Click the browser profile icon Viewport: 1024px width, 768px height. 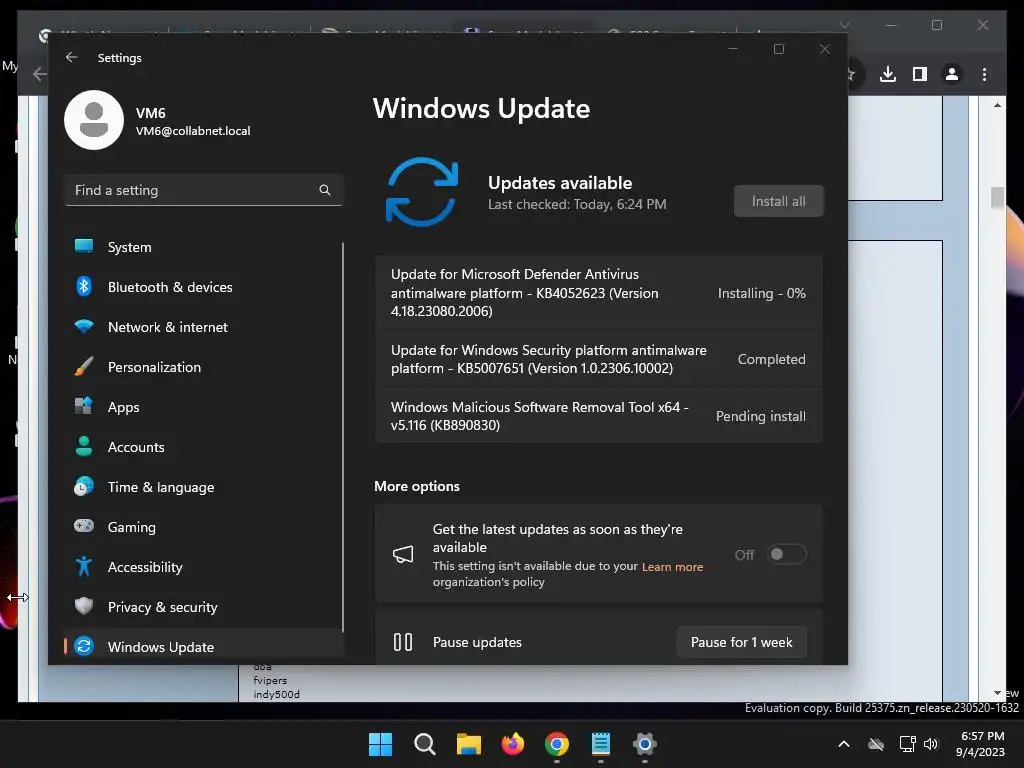952,74
